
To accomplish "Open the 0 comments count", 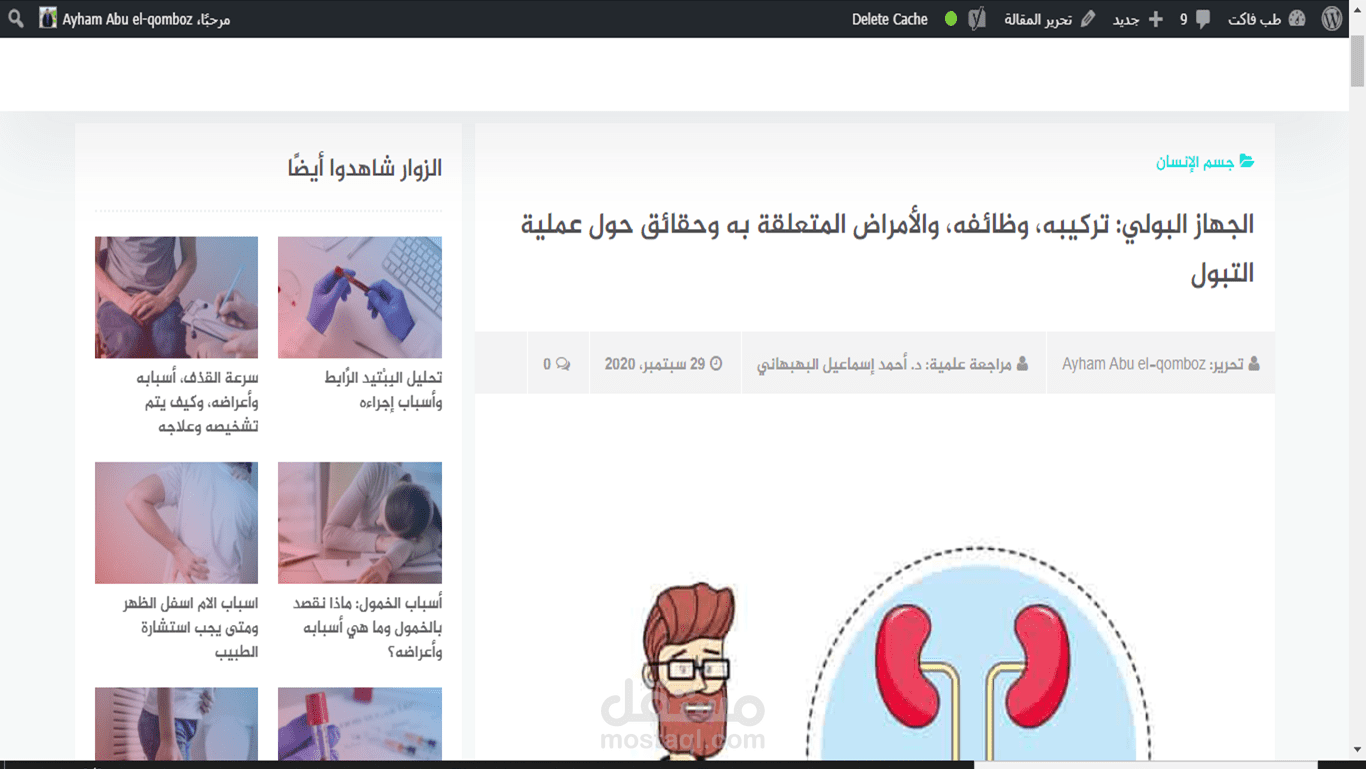I will [x=547, y=364].
